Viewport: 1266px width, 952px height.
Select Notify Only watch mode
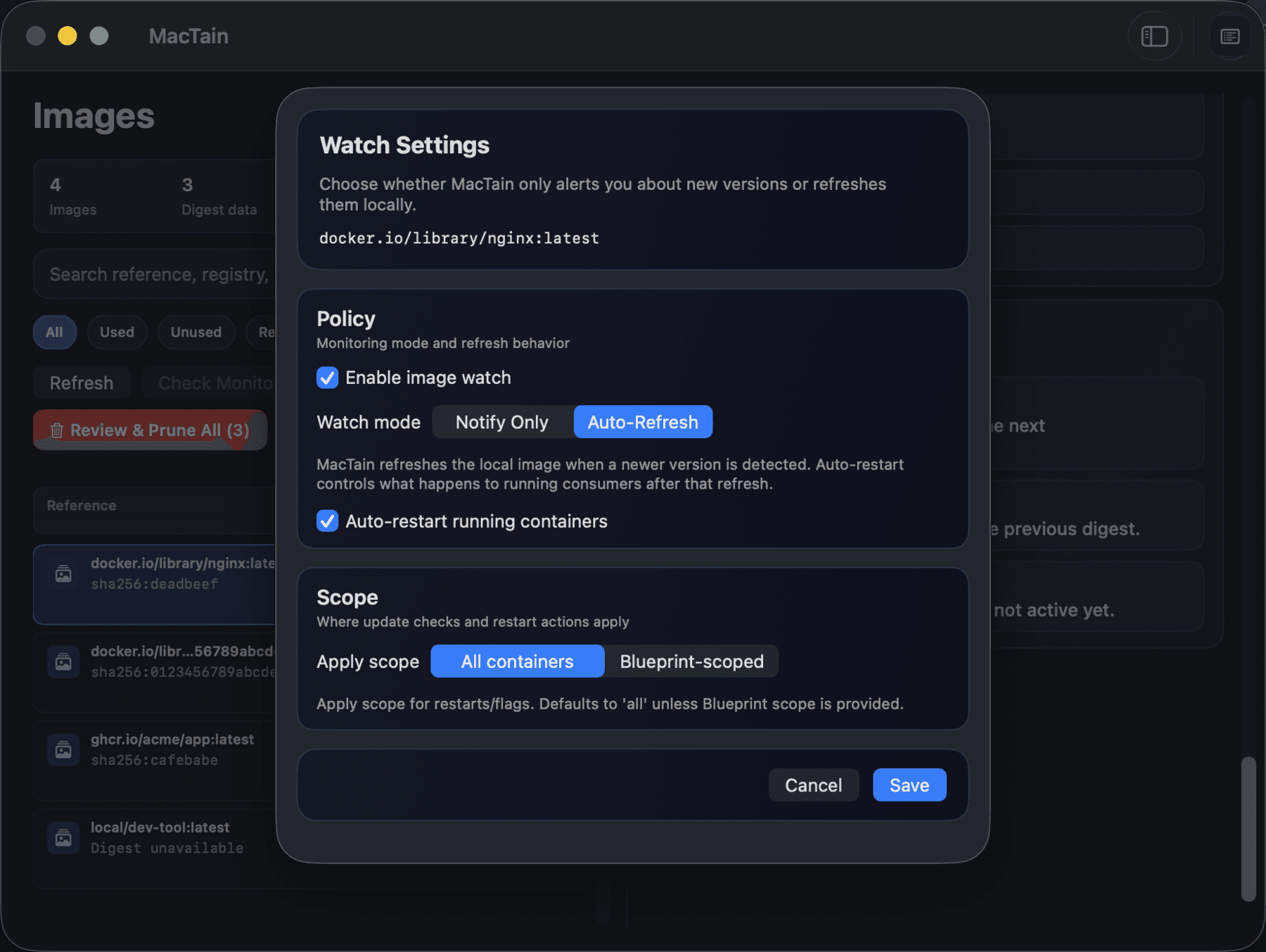pyautogui.click(x=502, y=422)
